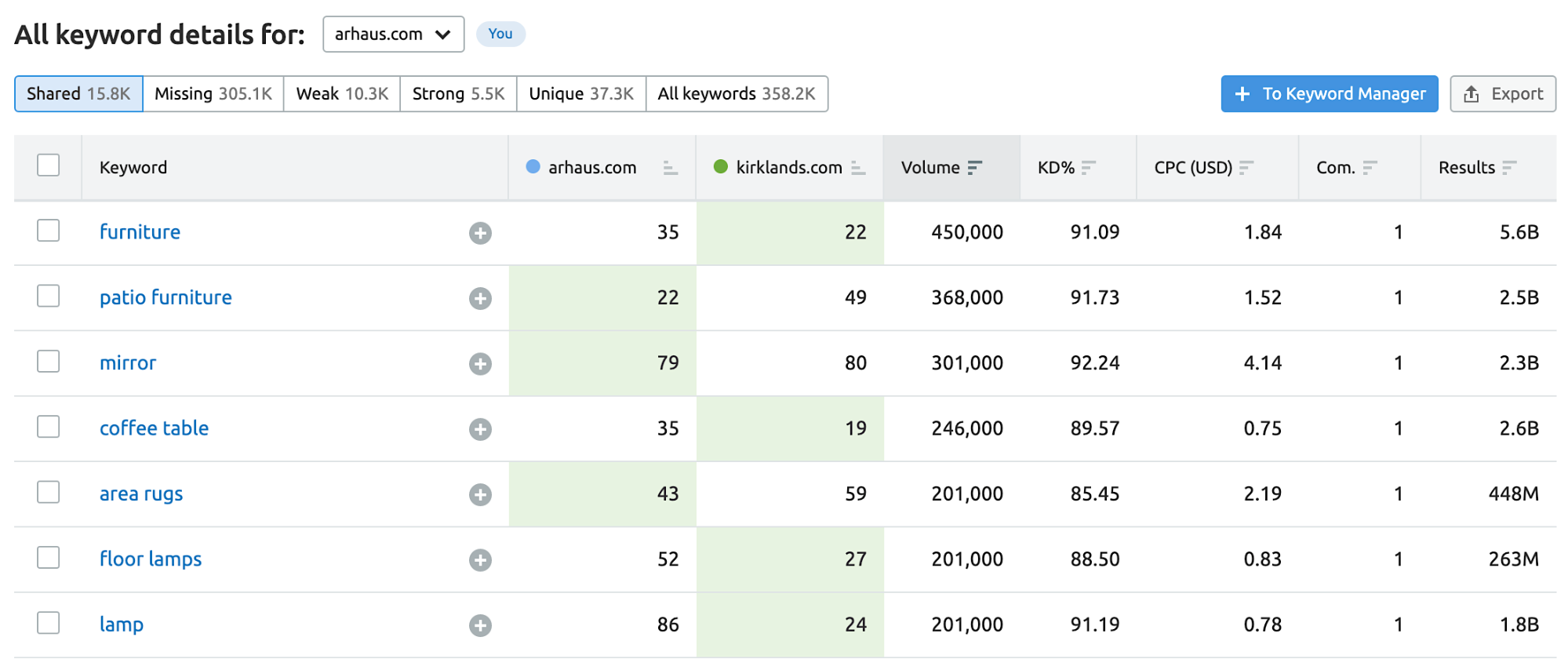Image resolution: width=1568 pixels, height=659 pixels.
Task: Open the 'mirror' keyword link
Action: (x=128, y=363)
